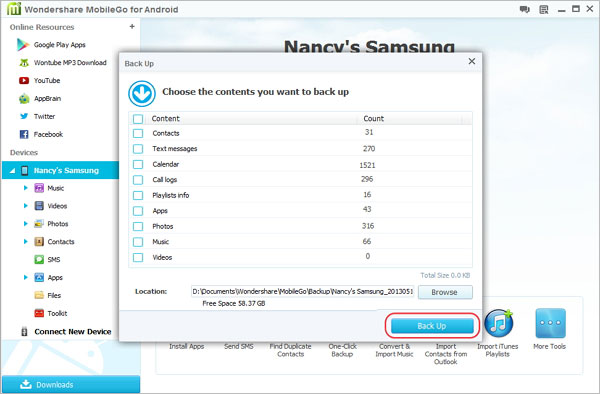Viewport: 600px width, 394px height.
Task: Expand the Videos tree node
Action: tap(26, 206)
